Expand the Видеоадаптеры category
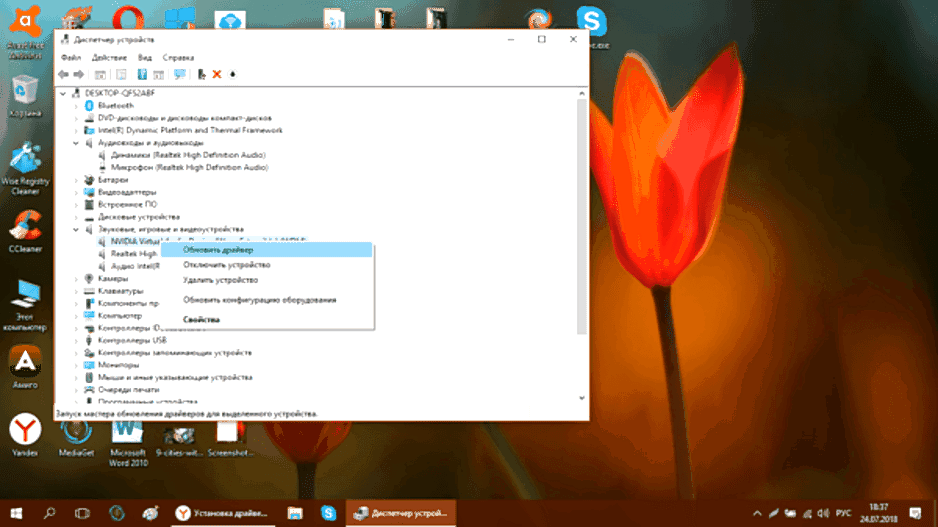Image resolution: width=938 pixels, height=527 pixels. 77,192
